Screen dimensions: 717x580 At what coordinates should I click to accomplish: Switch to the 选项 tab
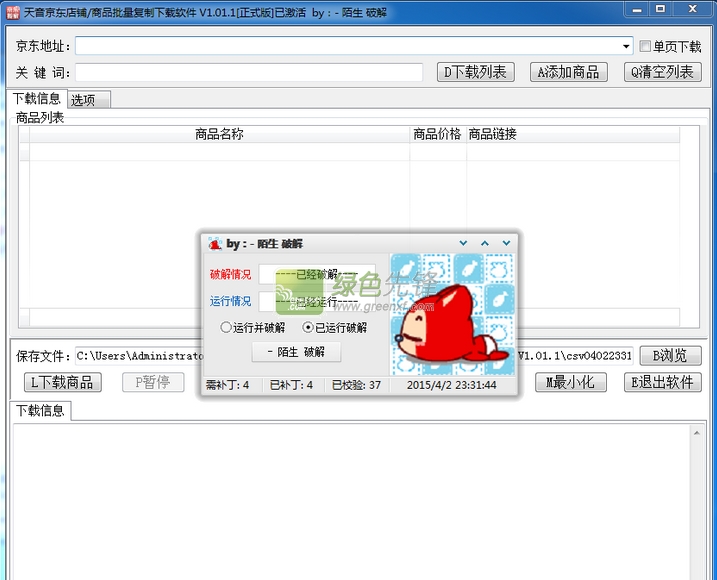click(x=89, y=100)
